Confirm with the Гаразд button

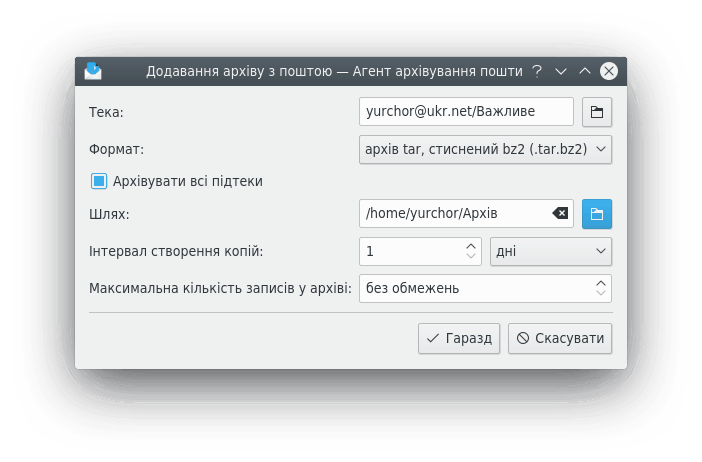tap(459, 338)
